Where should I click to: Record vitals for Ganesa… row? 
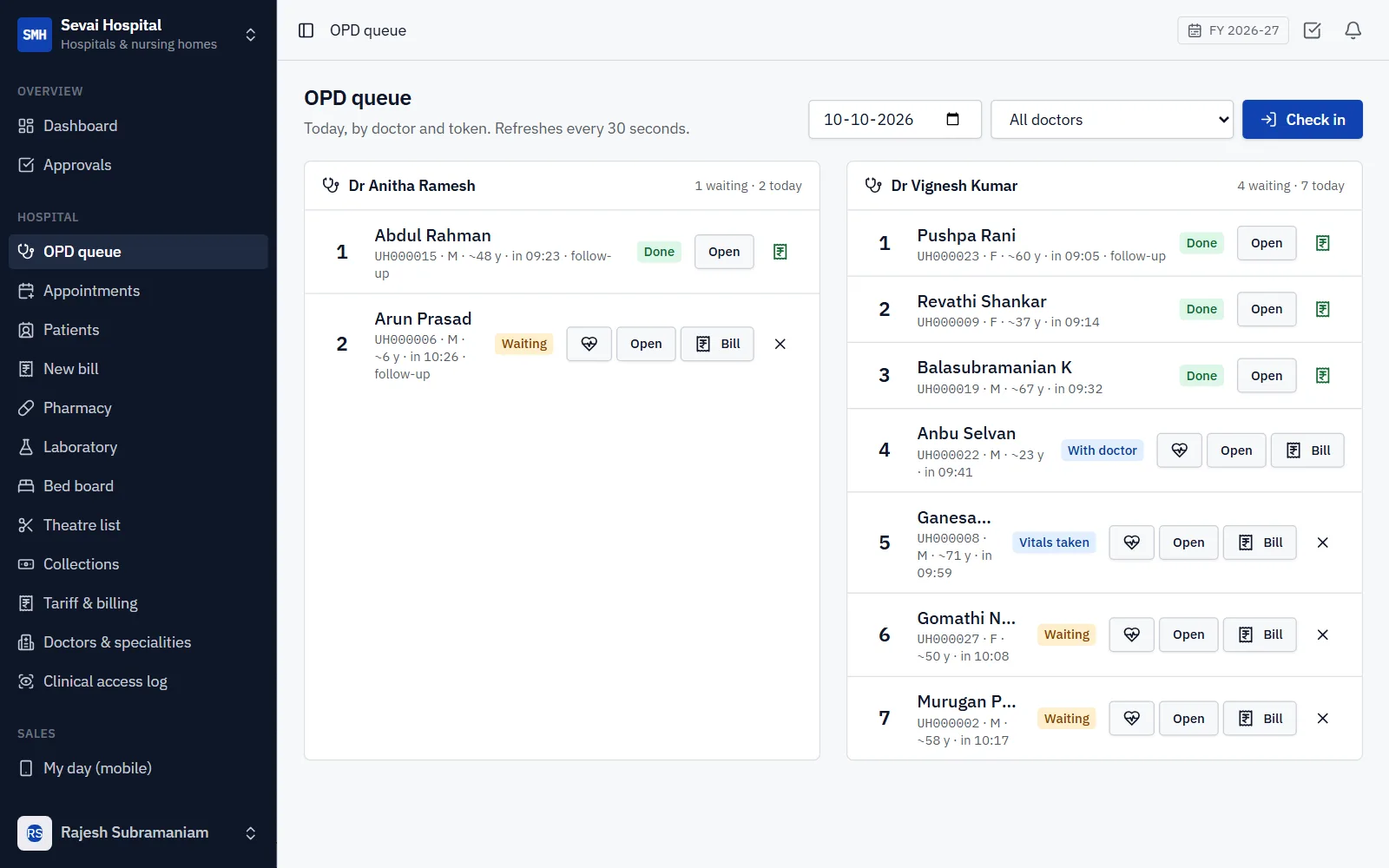[1131, 542]
